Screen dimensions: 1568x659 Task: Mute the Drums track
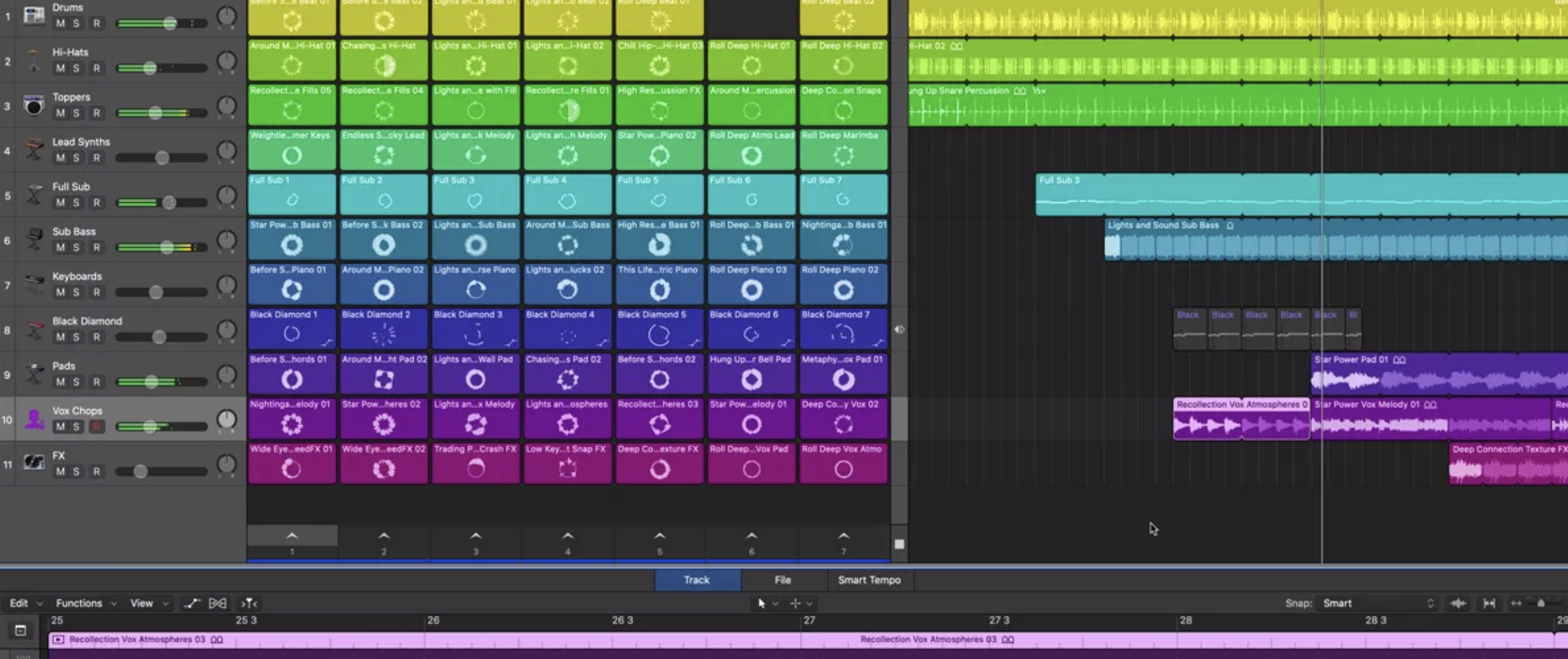pyautogui.click(x=60, y=23)
